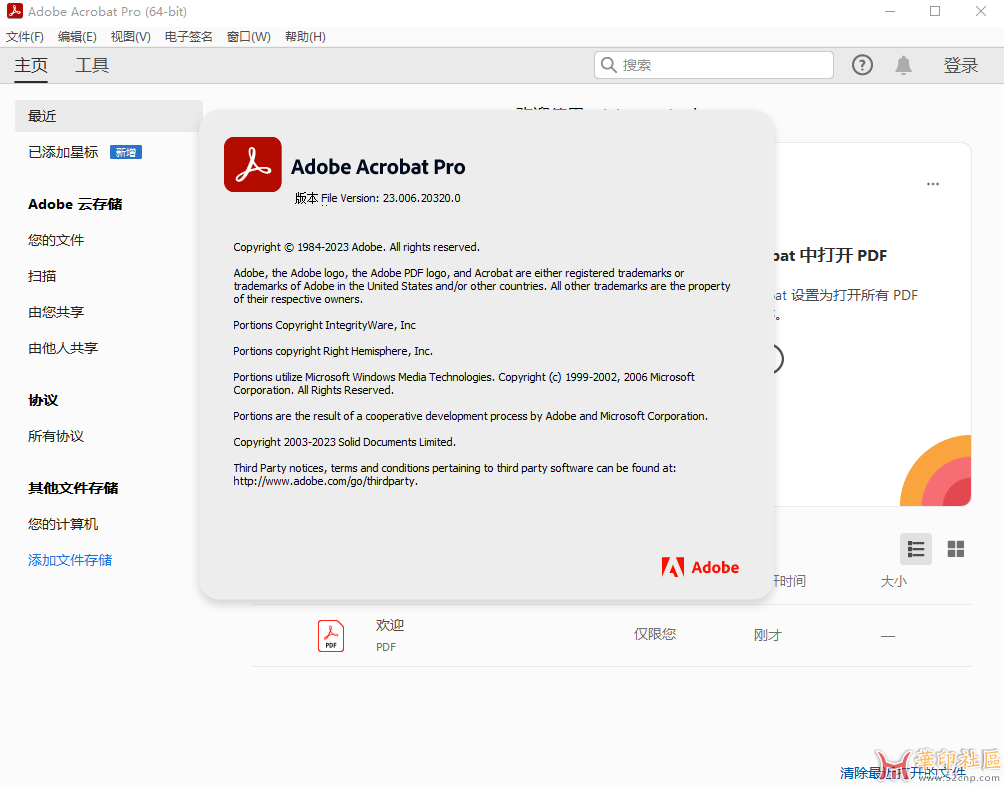Close the Acrobat window
Screen dimensions: 1004x785
click(980, 11)
